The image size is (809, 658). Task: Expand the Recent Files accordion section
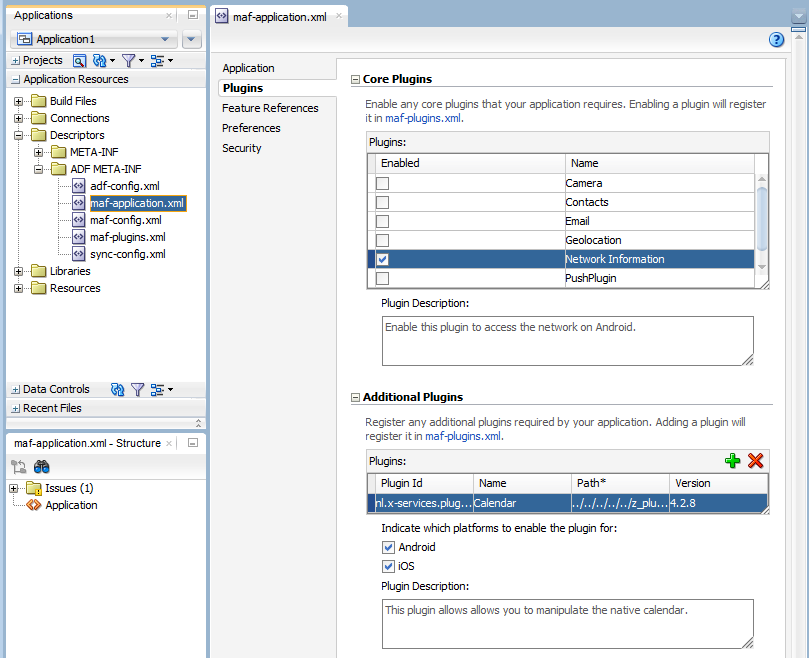point(15,408)
